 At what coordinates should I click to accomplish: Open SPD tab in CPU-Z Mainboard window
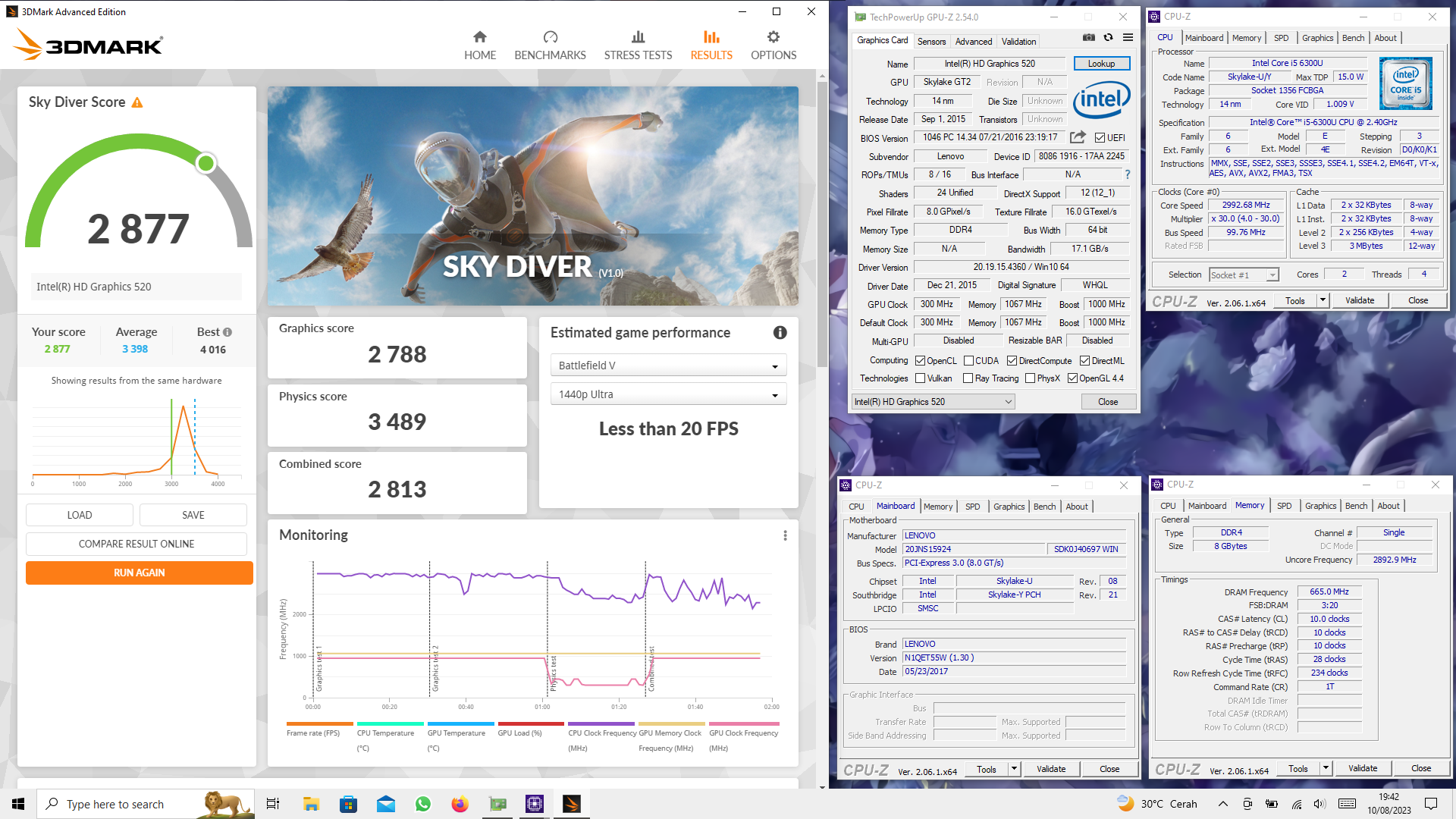click(972, 507)
